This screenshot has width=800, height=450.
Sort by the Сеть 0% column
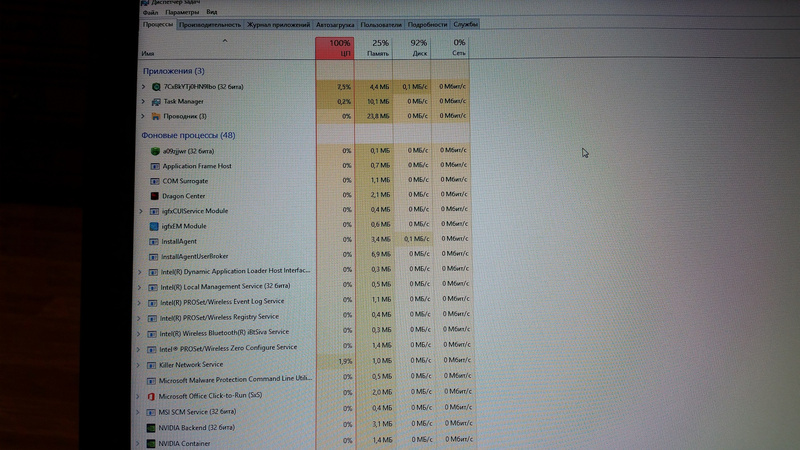(x=450, y=48)
